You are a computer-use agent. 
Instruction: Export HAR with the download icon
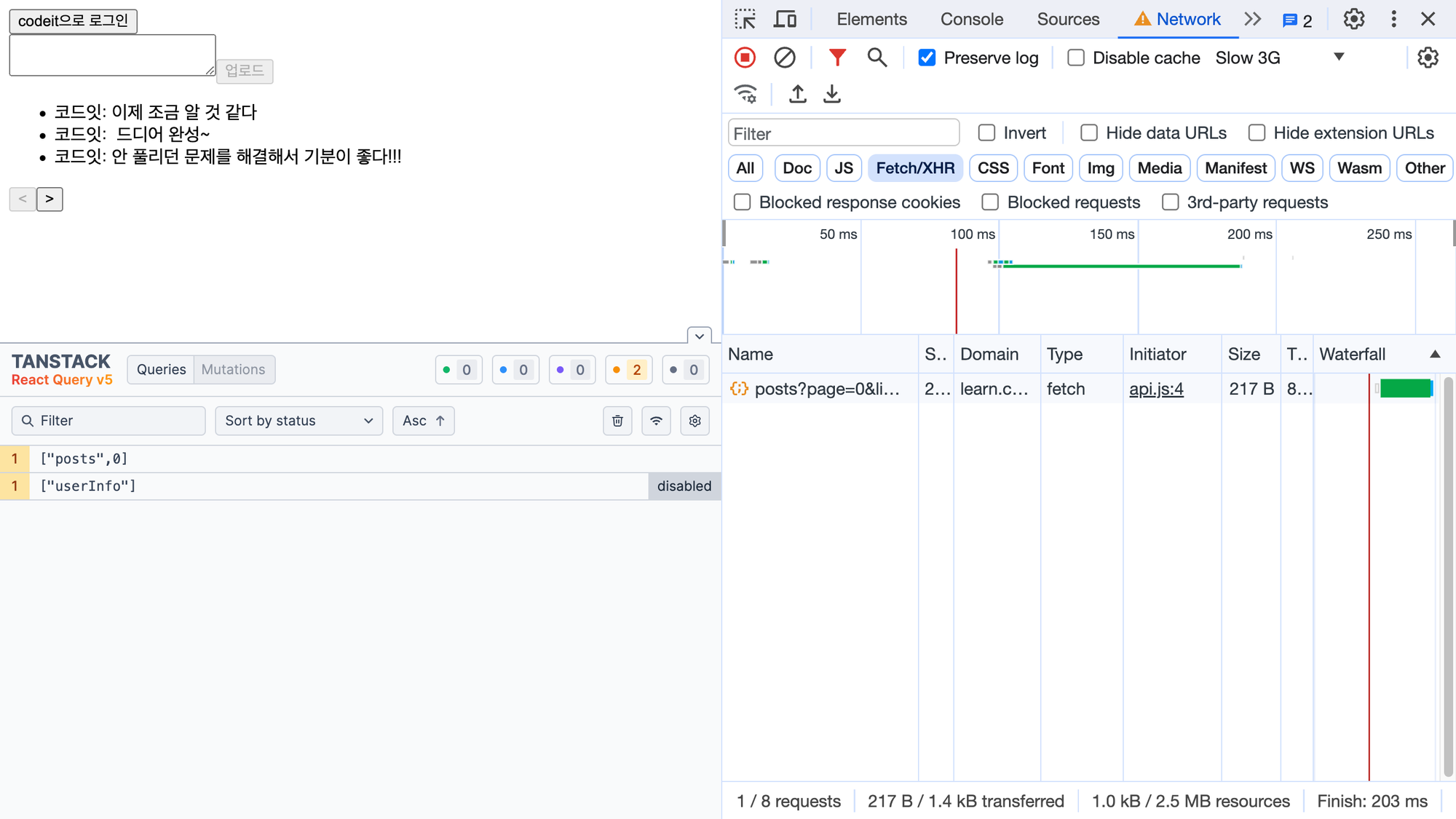pos(832,94)
